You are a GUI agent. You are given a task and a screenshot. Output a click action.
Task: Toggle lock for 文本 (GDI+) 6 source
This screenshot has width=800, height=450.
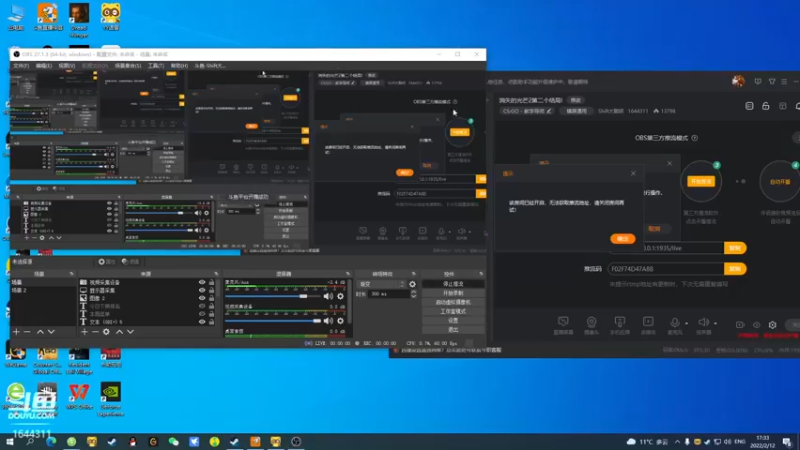pyautogui.click(x=211, y=322)
